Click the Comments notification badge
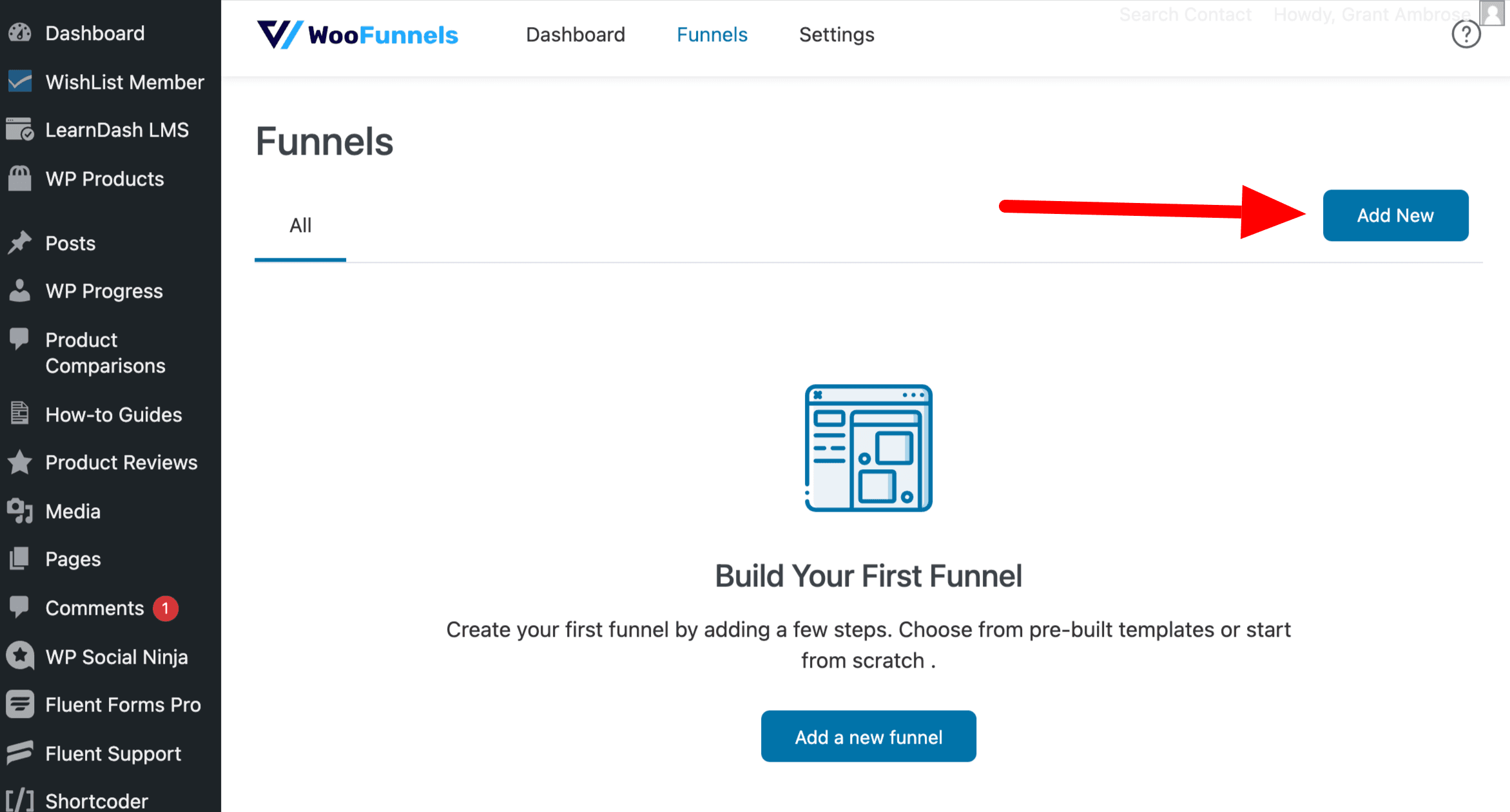The image size is (1510, 812). [166, 608]
